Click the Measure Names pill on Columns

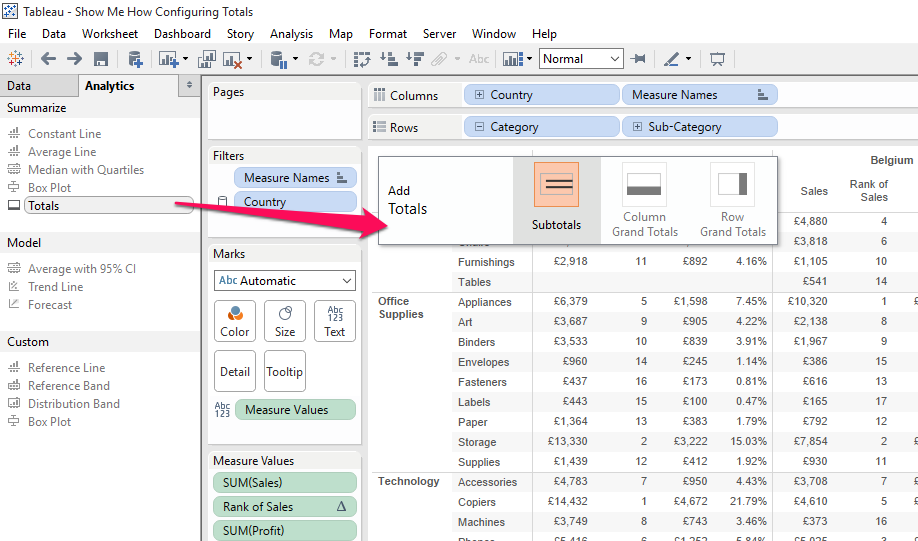(x=700, y=95)
